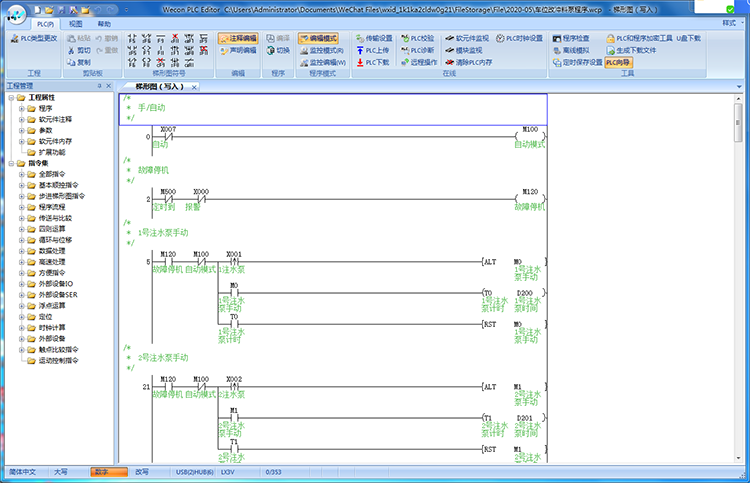The width and height of the screenshot is (750, 483).
Task: Click PLC下载 download
Action: tap(373, 62)
